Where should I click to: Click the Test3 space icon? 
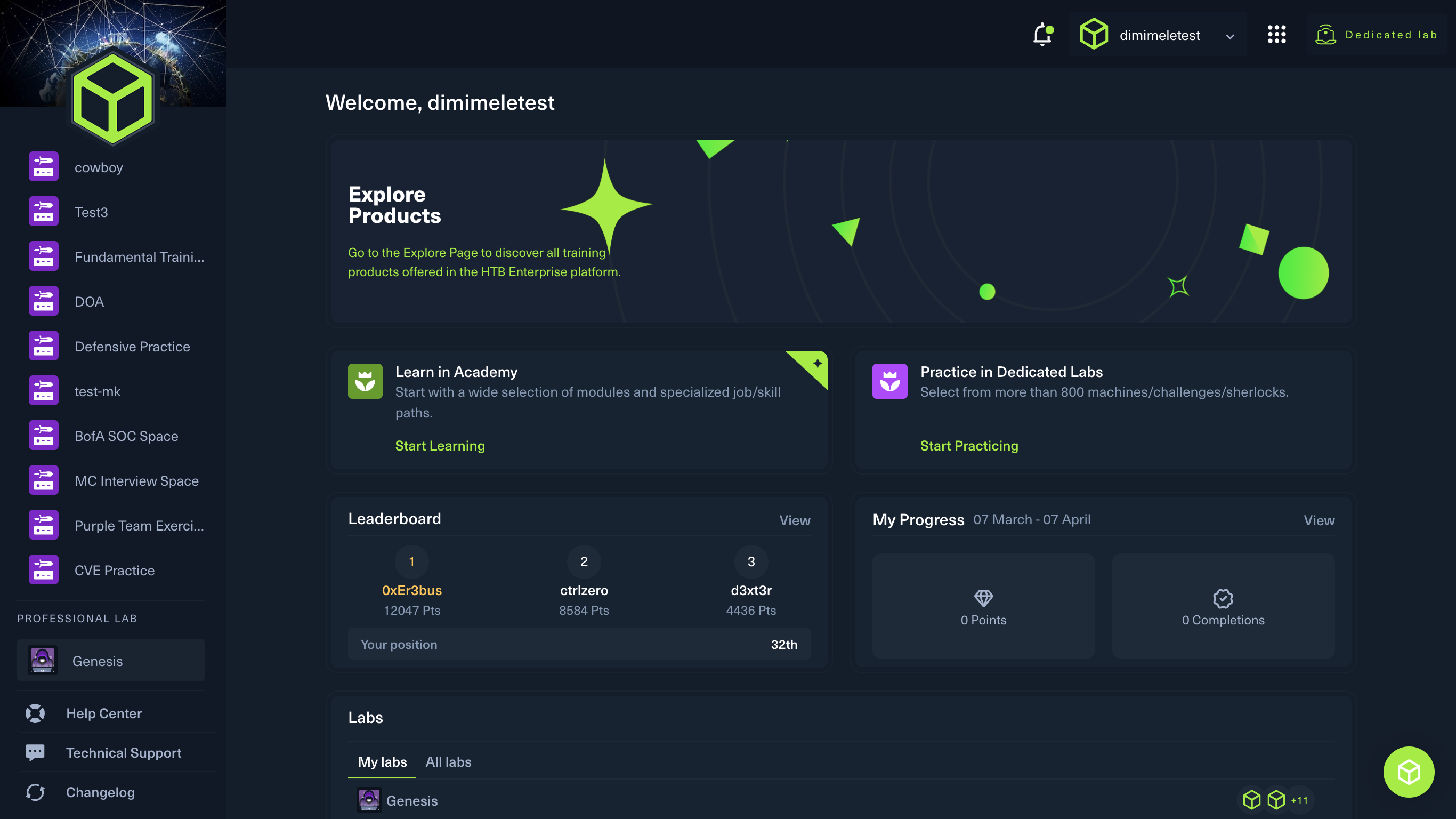point(44,211)
